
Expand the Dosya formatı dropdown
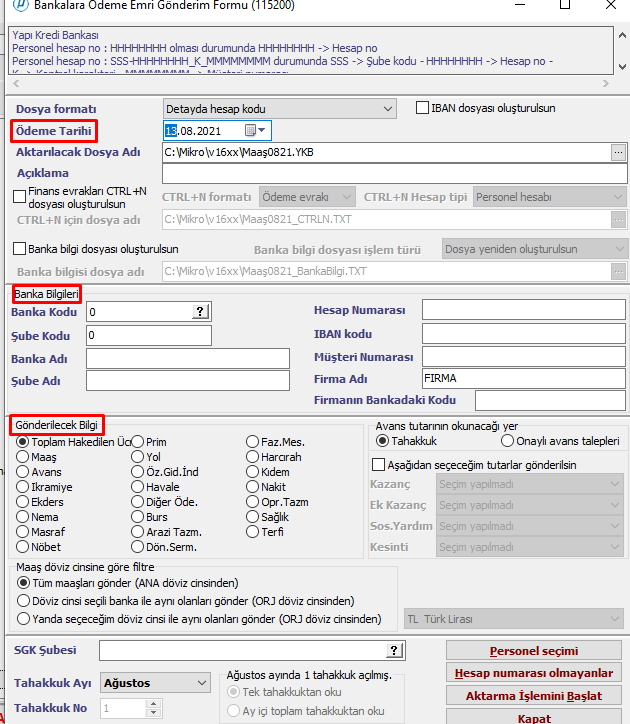point(388,108)
